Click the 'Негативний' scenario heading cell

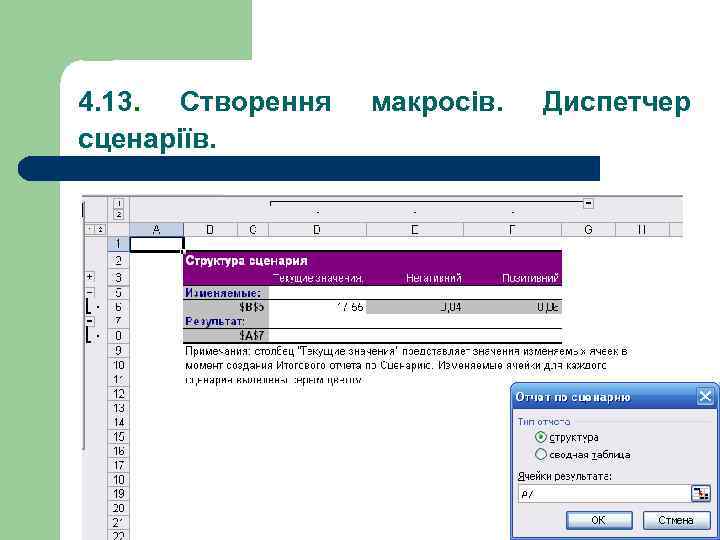415,278
